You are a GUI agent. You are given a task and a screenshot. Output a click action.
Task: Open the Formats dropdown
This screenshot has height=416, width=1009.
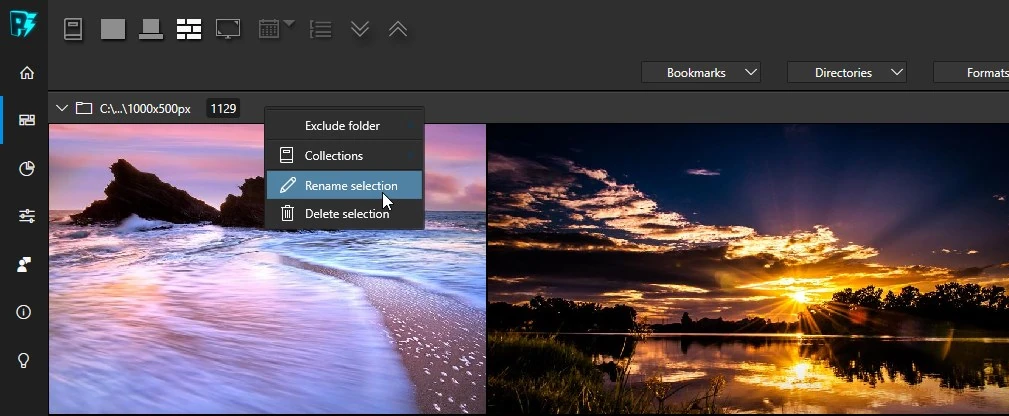[x=971, y=73]
